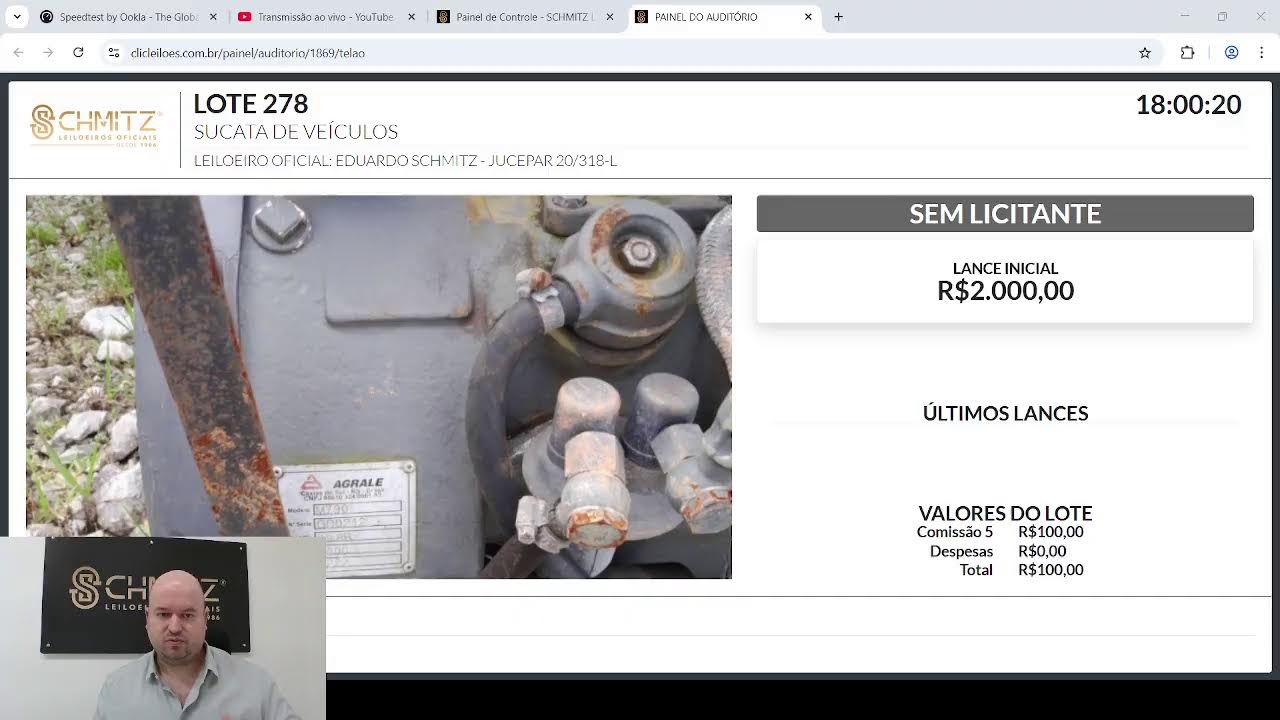Viewport: 1280px width, 720px height.
Task: Close the Painel de Controle tab
Action: (x=610, y=17)
